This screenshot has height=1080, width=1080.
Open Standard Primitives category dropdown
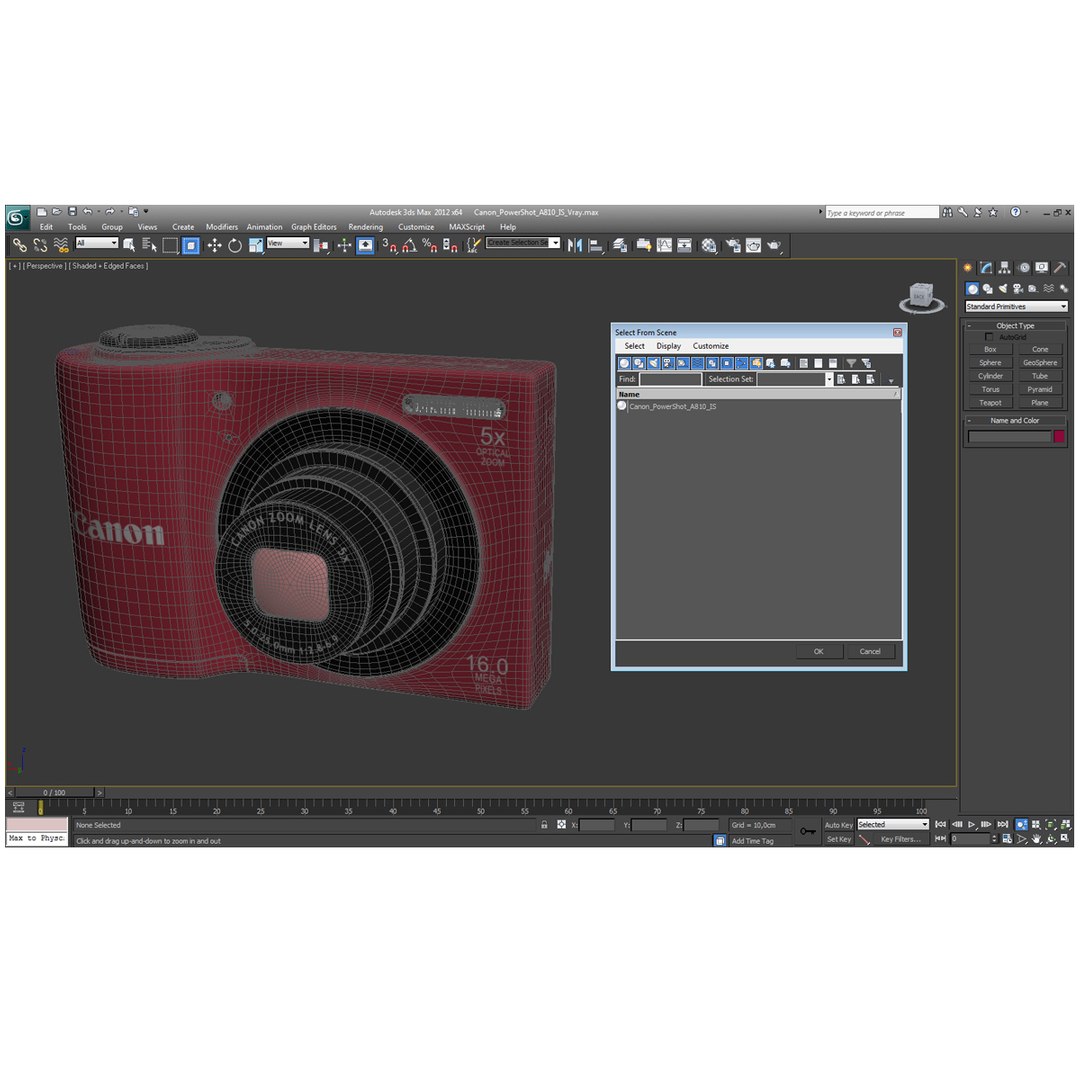coord(1016,307)
